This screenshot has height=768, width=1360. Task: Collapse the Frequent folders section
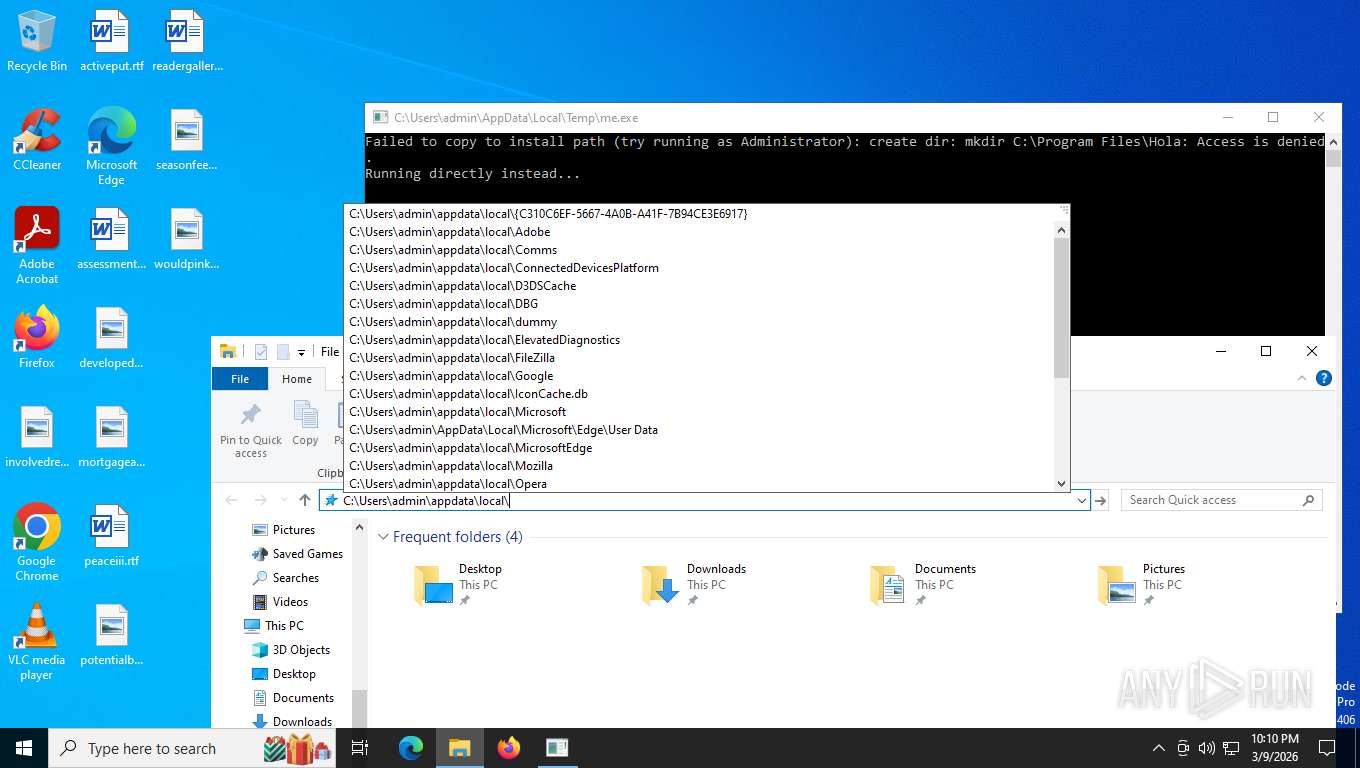[x=383, y=537]
